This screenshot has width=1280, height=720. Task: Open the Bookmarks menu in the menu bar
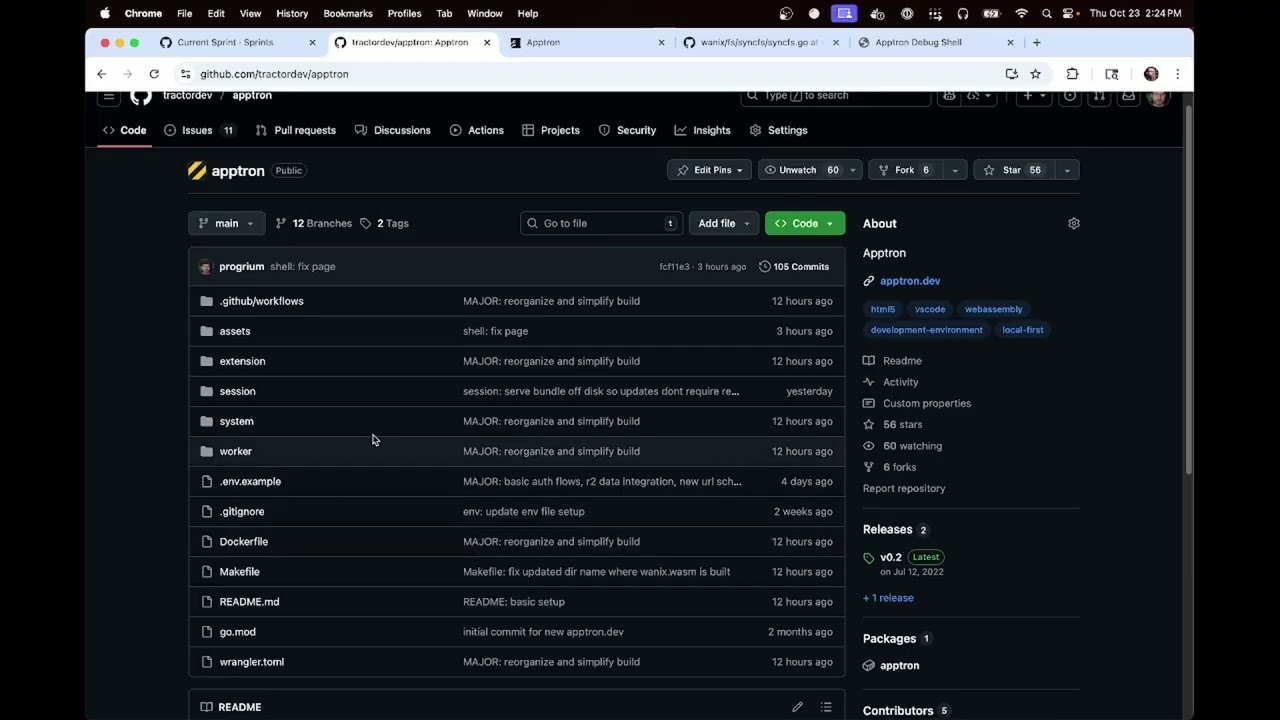(348, 14)
